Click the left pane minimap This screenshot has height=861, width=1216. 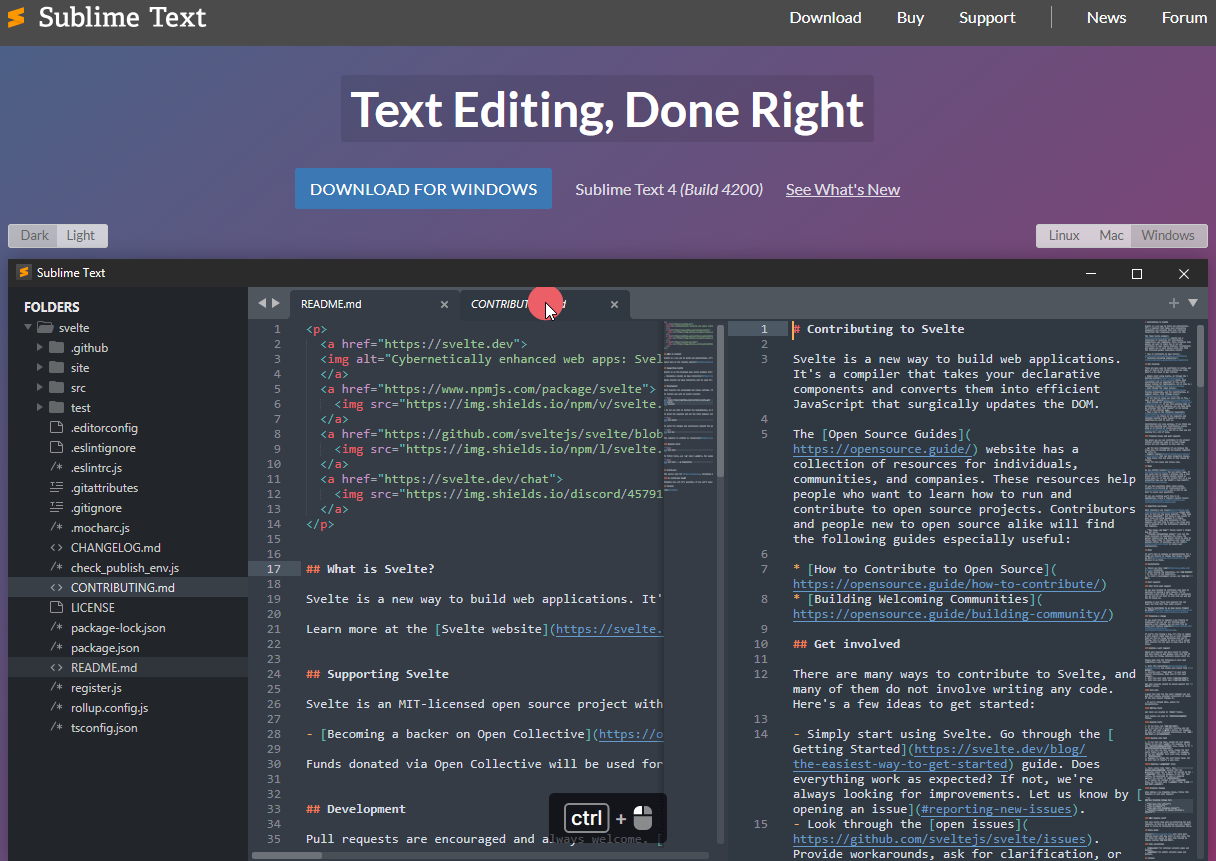point(688,405)
